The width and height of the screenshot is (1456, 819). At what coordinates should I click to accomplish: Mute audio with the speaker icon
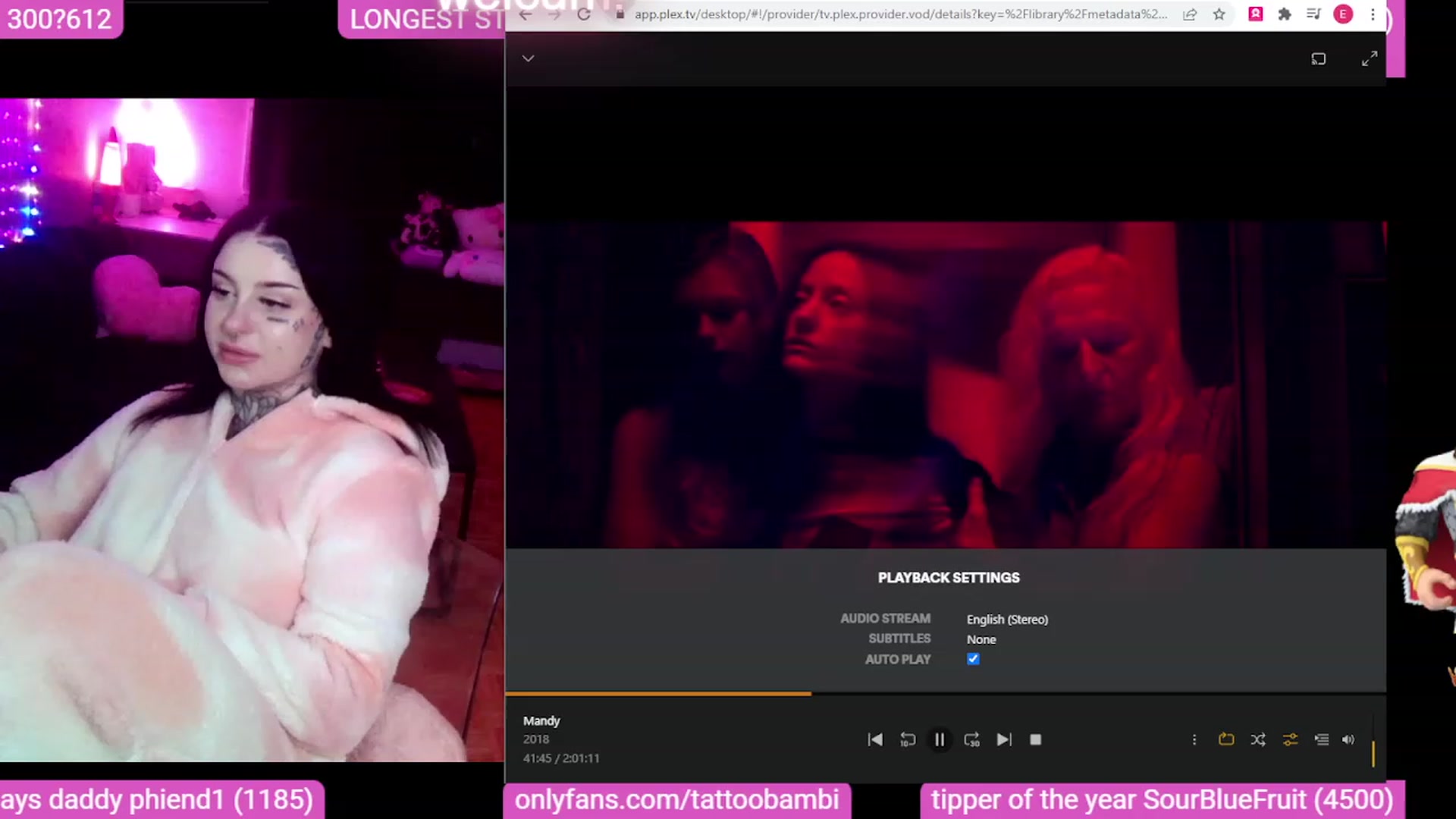pos(1348,739)
